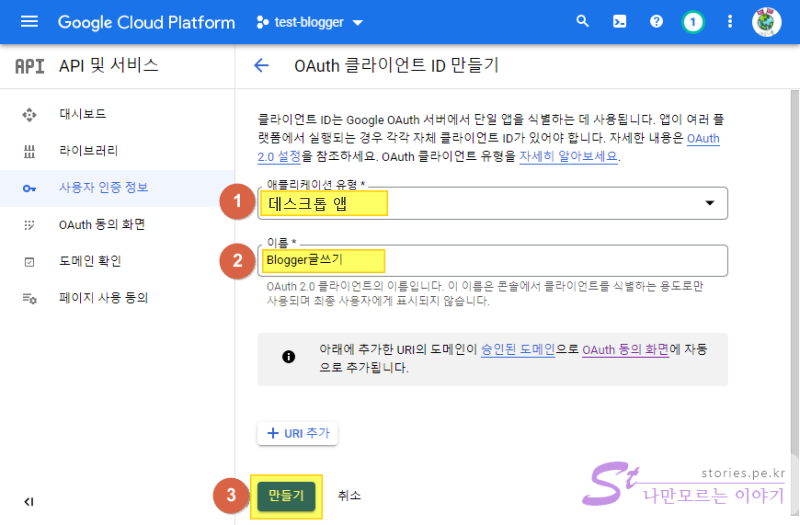This screenshot has width=800, height=525.
Task: Click the 도메인 확인 checkbox icon
Action: coord(29,262)
